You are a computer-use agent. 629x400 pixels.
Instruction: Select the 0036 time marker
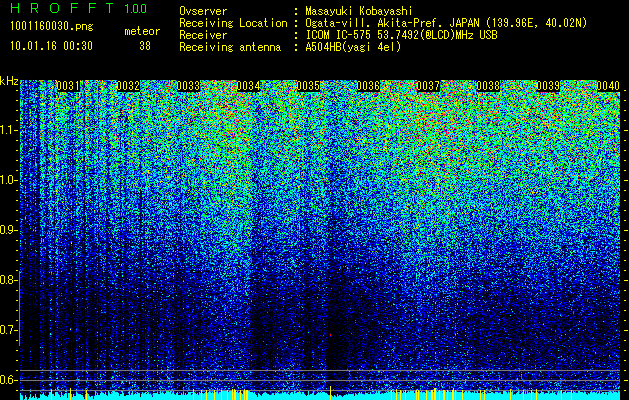click(x=368, y=86)
